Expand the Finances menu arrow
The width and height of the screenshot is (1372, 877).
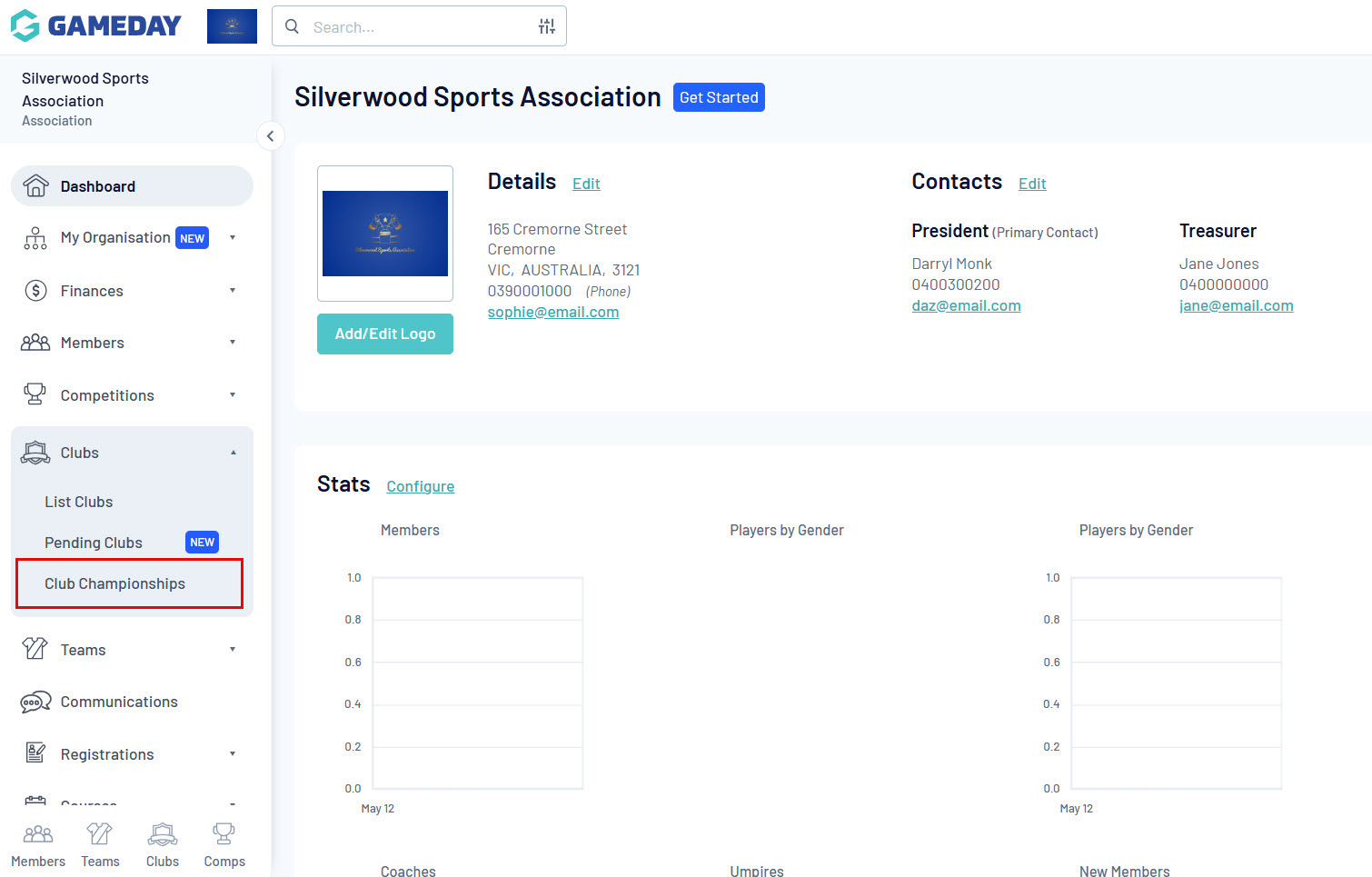[x=233, y=291]
